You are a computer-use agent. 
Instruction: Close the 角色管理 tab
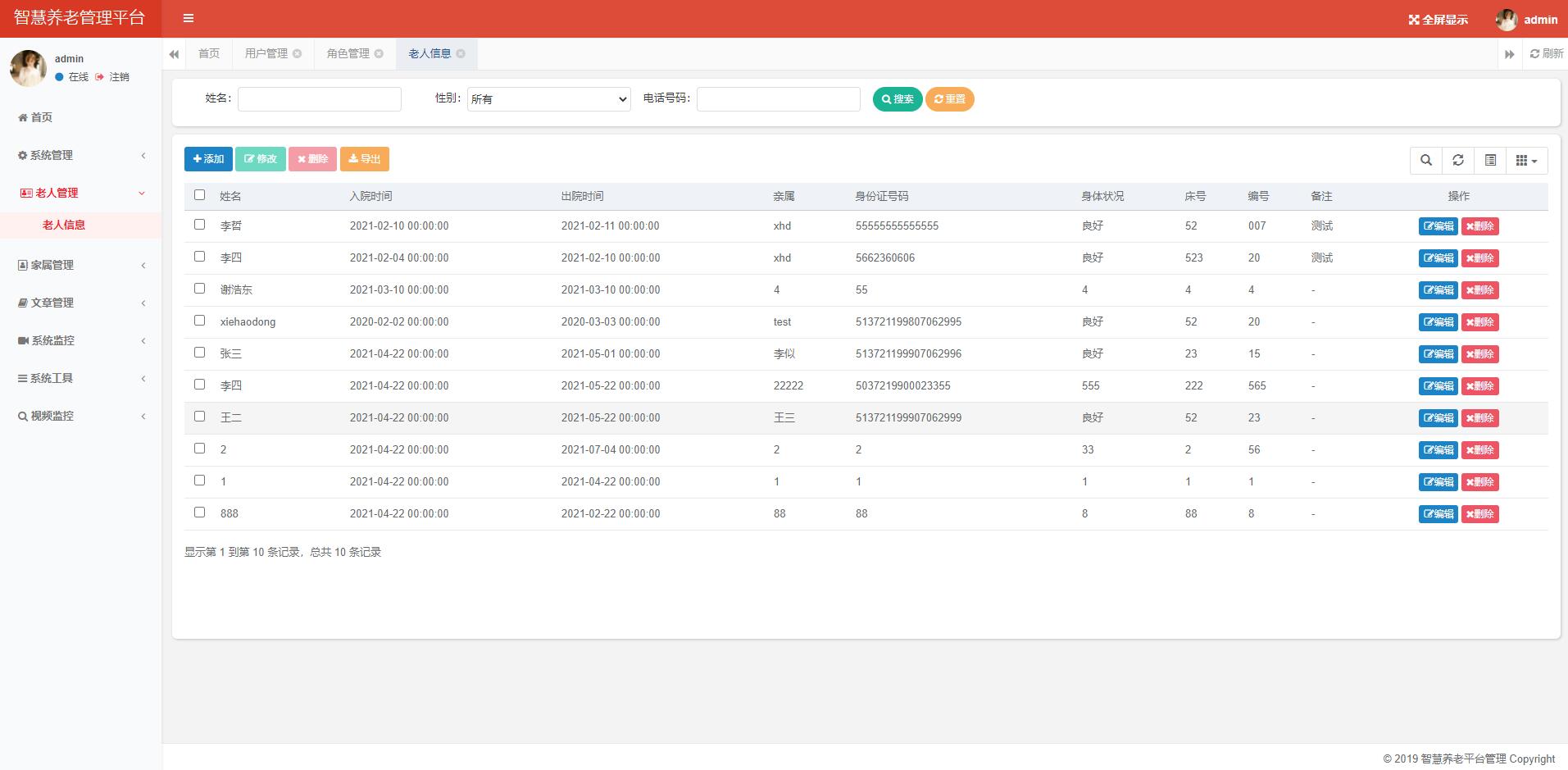379,53
